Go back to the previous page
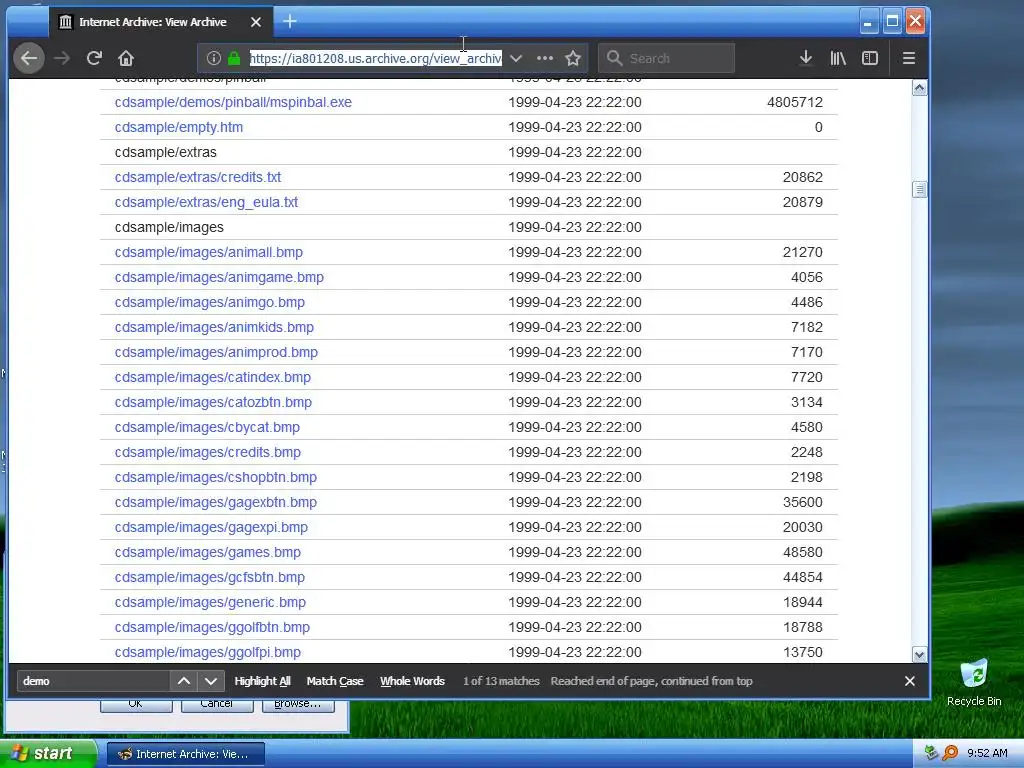The width and height of the screenshot is (1024, 768). point(29,58)
